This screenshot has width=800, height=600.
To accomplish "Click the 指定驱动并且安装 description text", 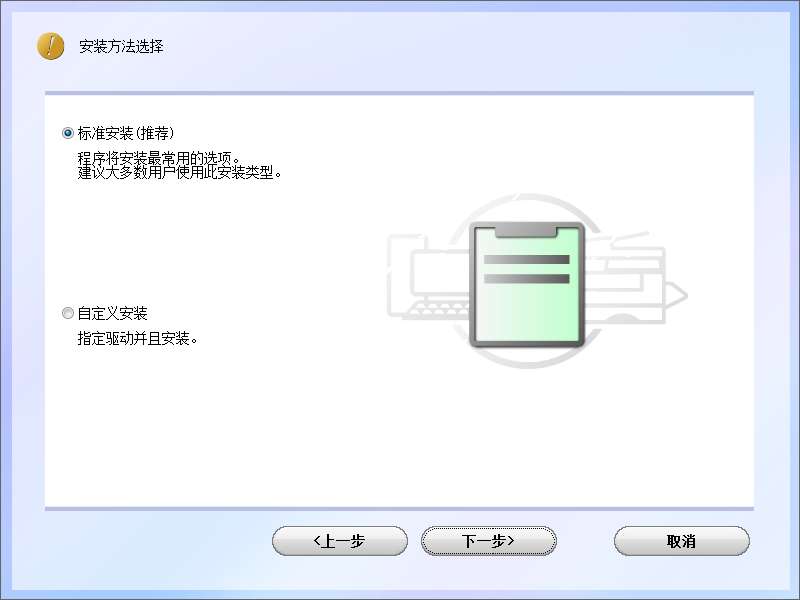I will pyautogui.click(x=137, y=338).
